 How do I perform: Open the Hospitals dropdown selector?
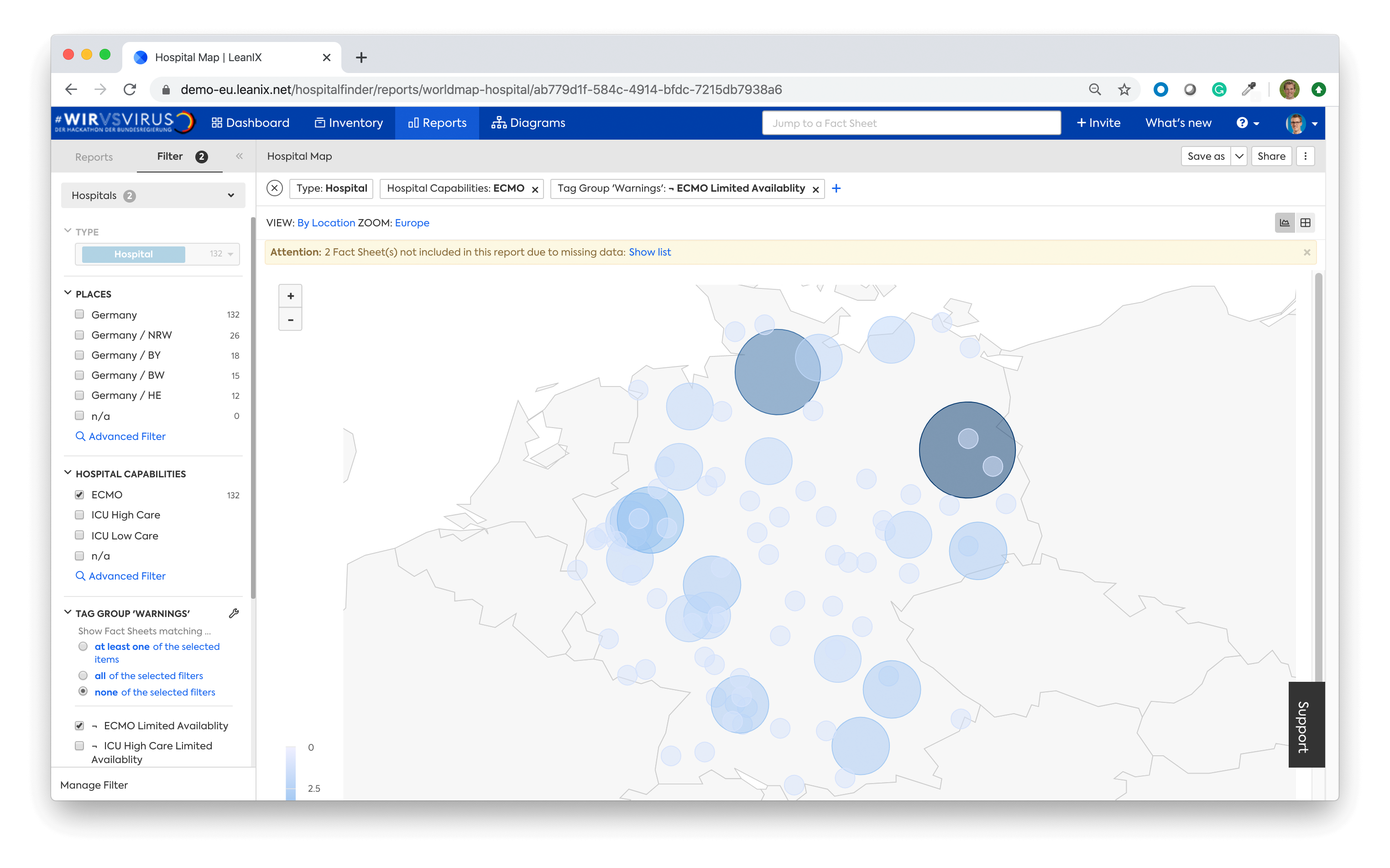pyautogui.click(x=153, y=196)
